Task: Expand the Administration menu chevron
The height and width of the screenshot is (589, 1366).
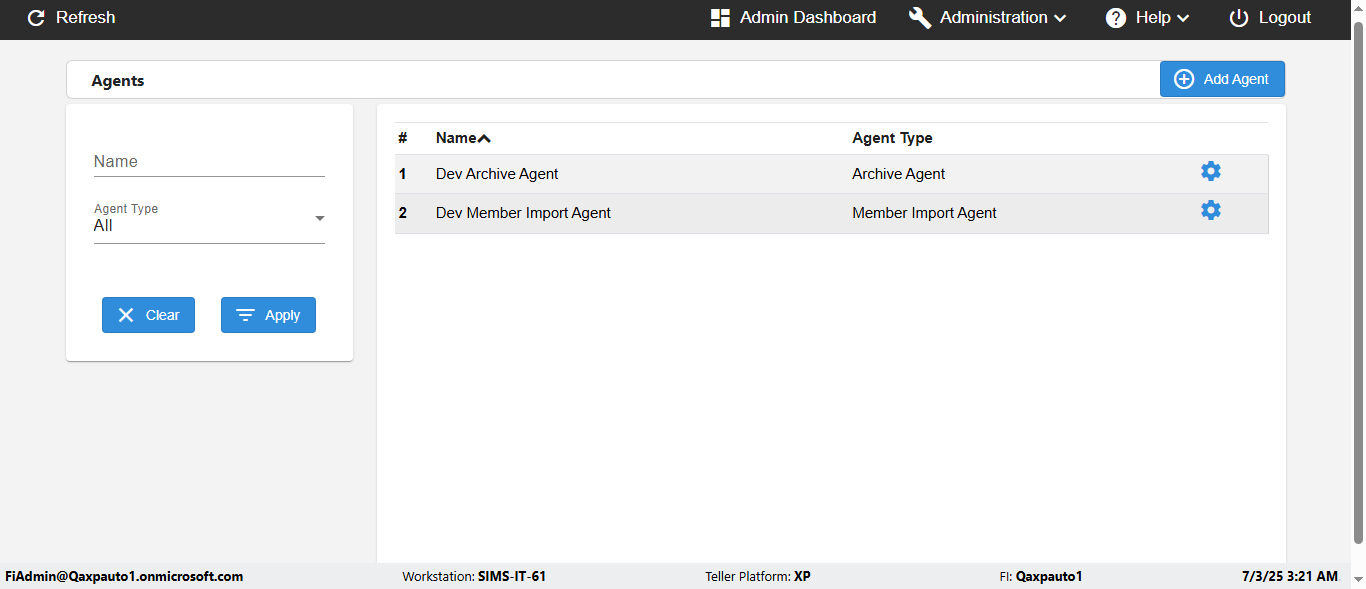Action: (x=1060, y=18)
